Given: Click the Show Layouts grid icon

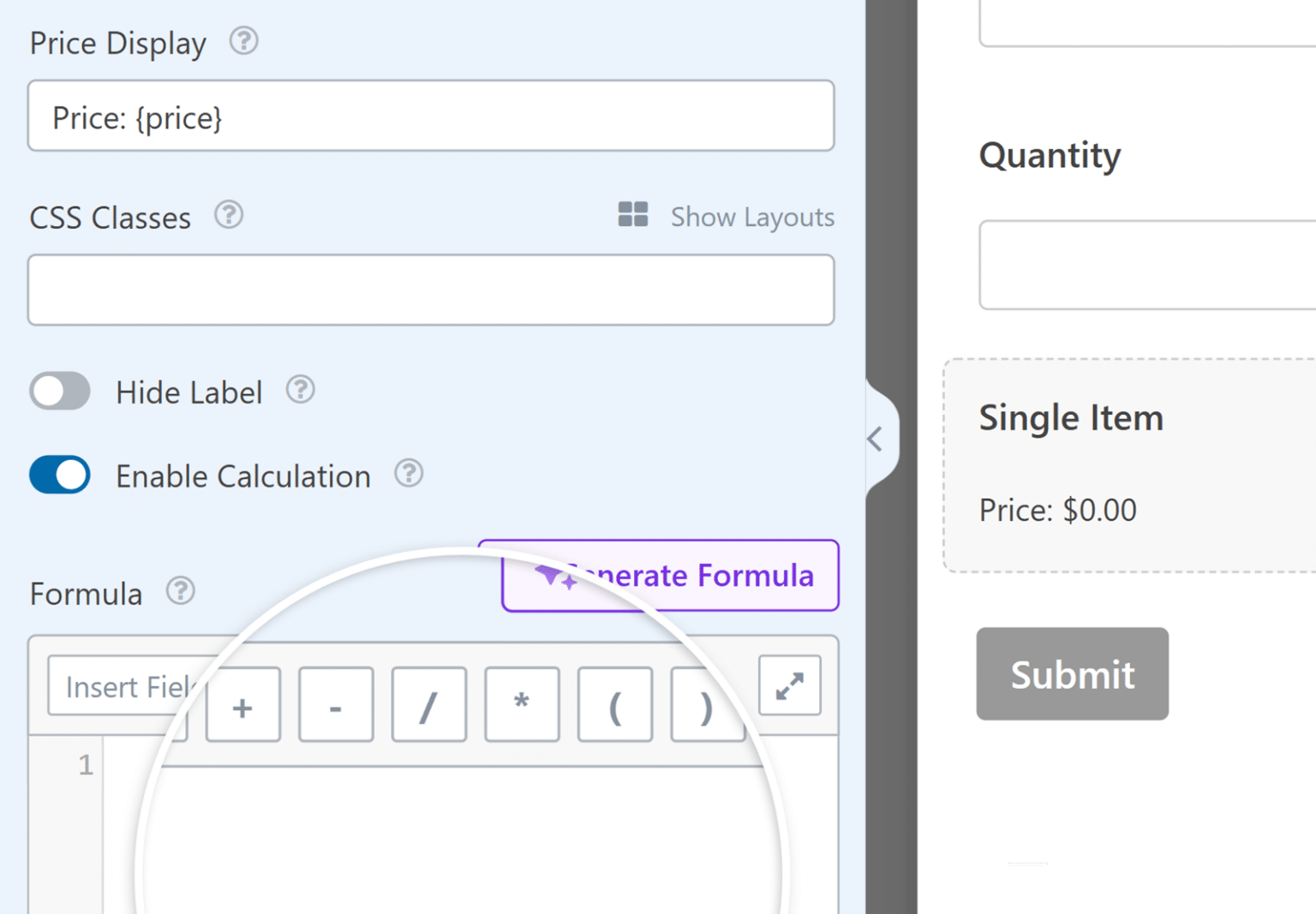Looking at the screenshot, I should tap(633, 216).
